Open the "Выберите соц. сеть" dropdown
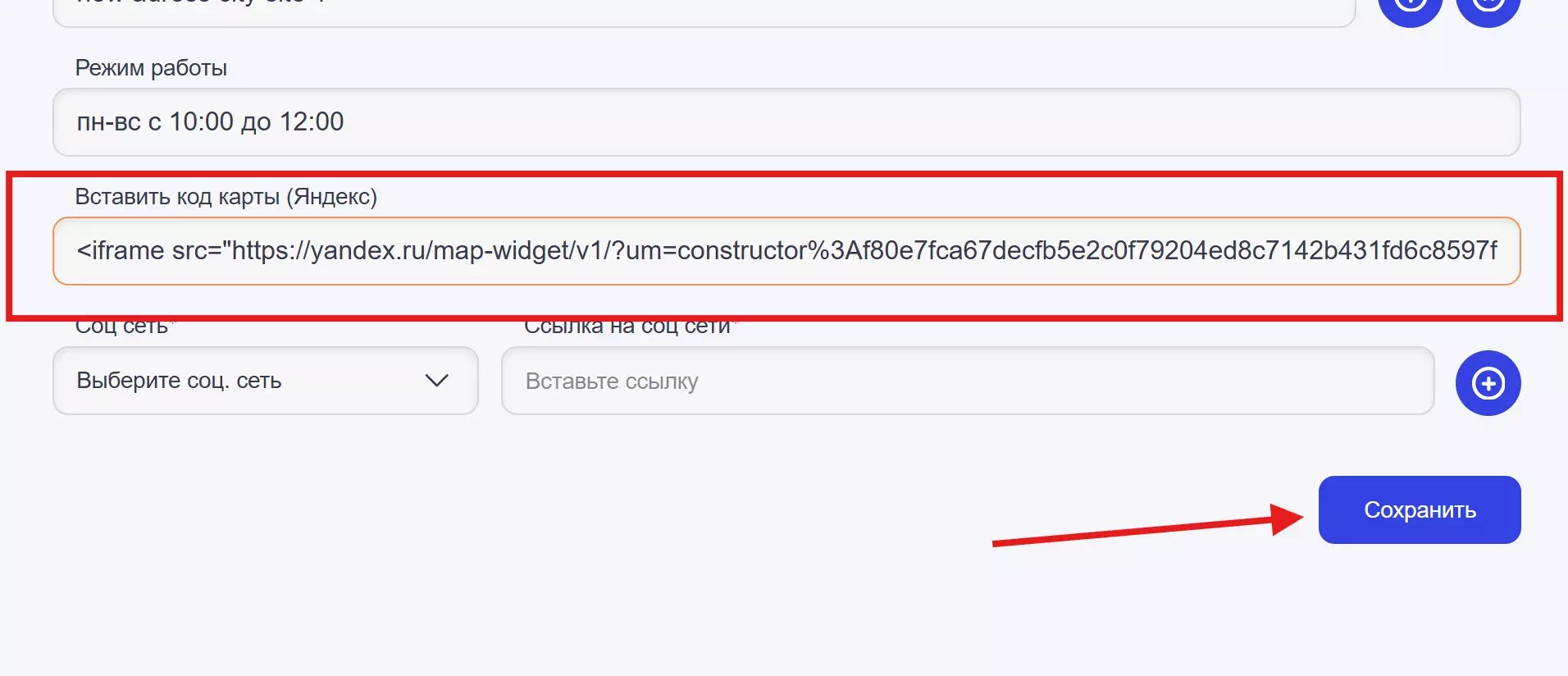Screen dimensions: 1568x676 pyautogui.click(x=265, y=381)
